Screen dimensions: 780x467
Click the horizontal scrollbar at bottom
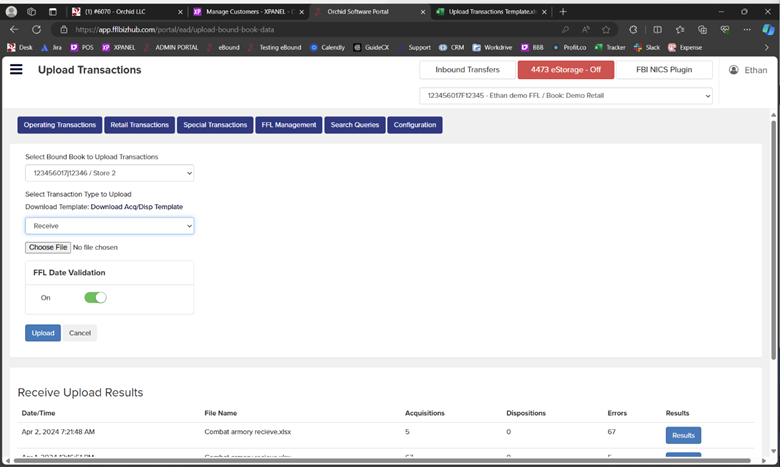click(382, 461)
